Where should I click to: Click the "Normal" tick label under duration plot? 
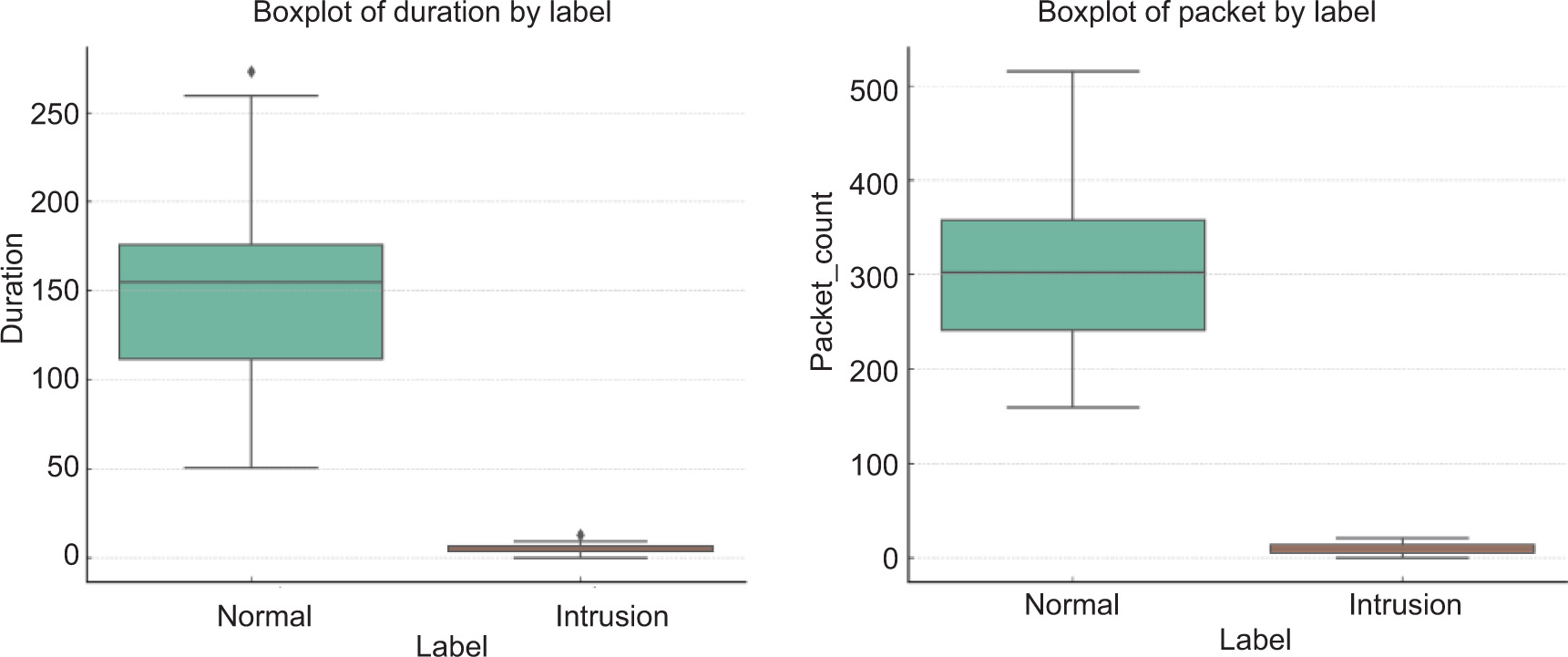click(x=264, y=617)
